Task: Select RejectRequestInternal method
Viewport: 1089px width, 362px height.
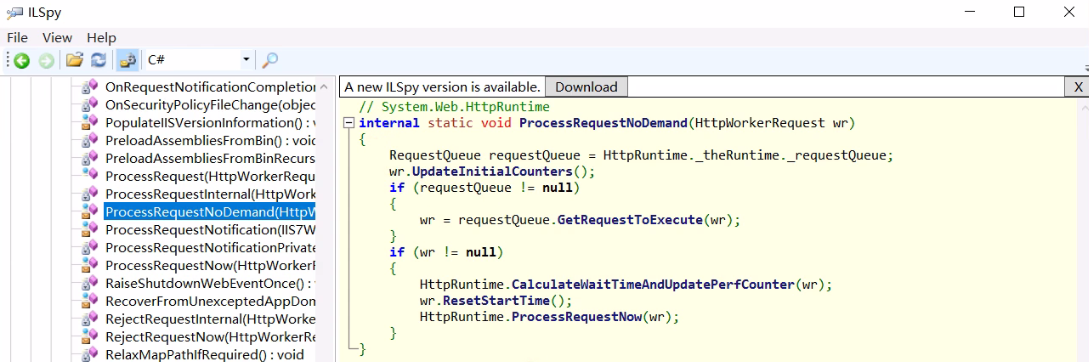Action: 210,319
